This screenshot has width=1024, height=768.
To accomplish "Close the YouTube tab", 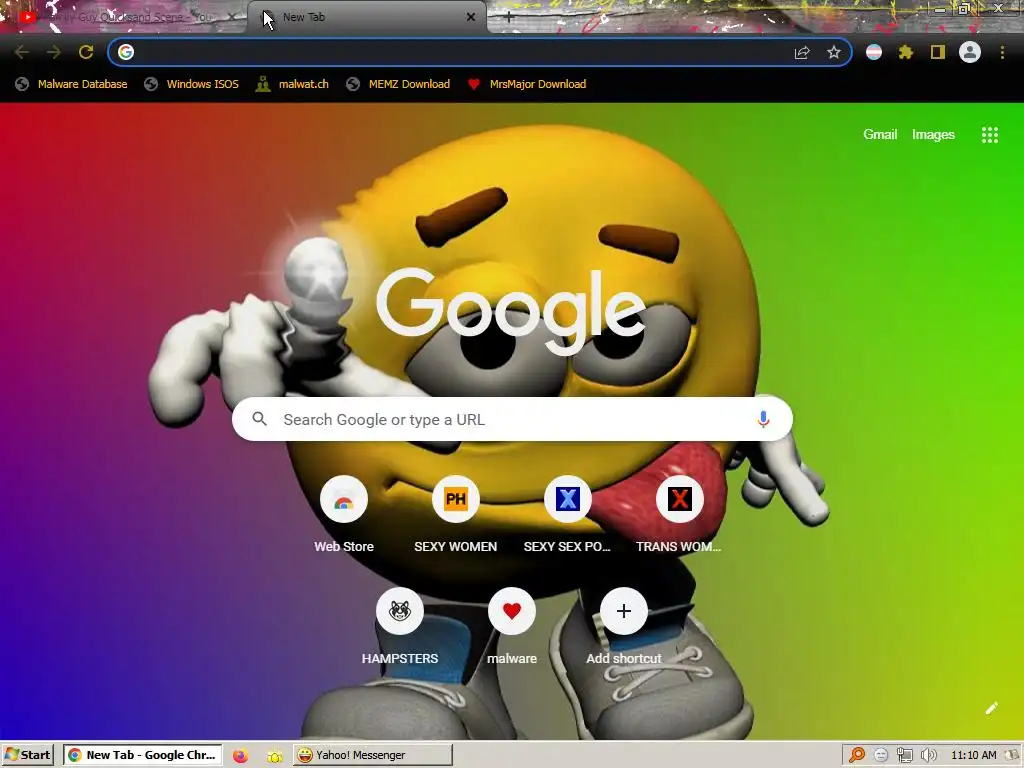I will (232, 18).
